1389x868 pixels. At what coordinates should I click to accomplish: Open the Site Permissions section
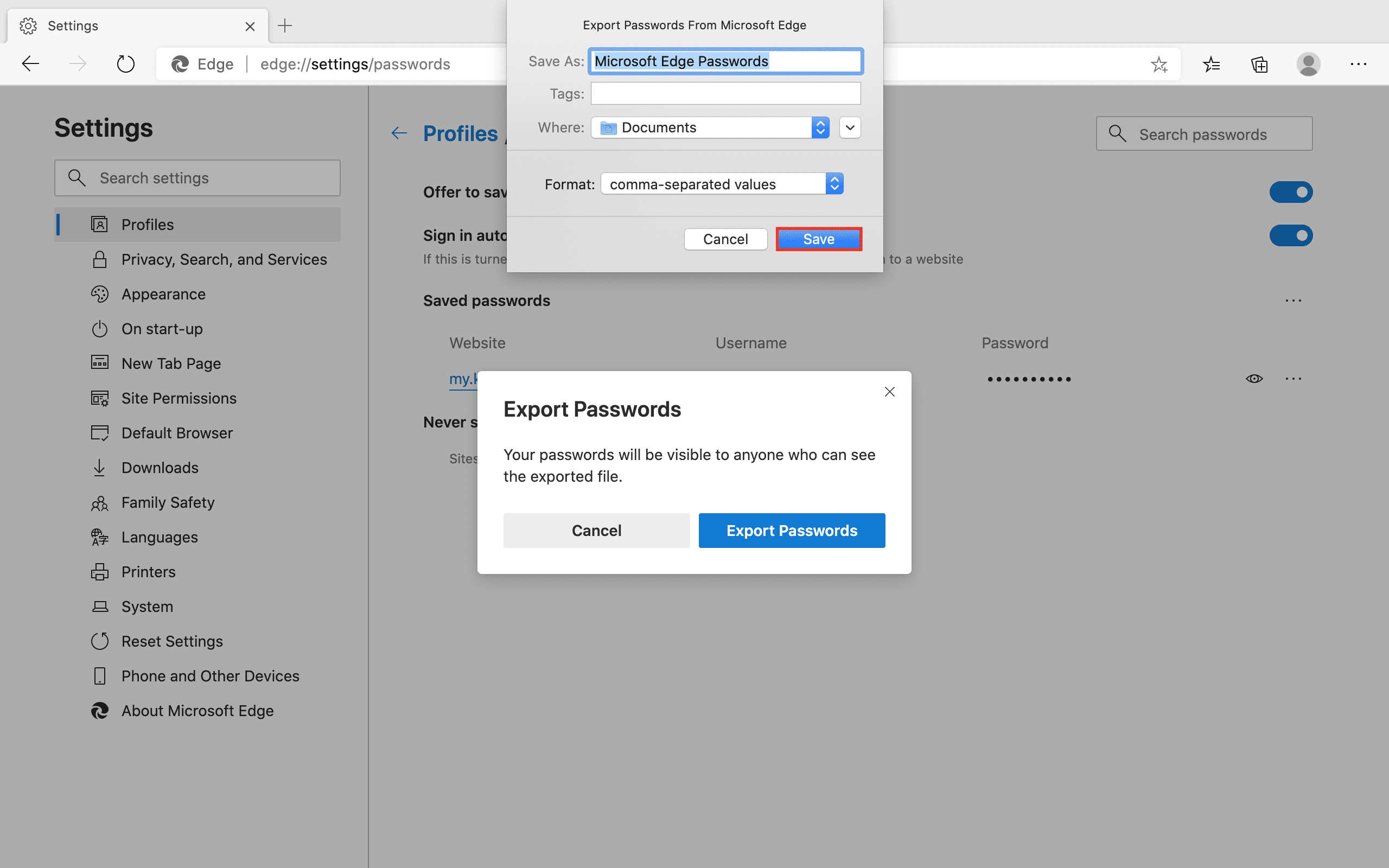click(179, 398)
